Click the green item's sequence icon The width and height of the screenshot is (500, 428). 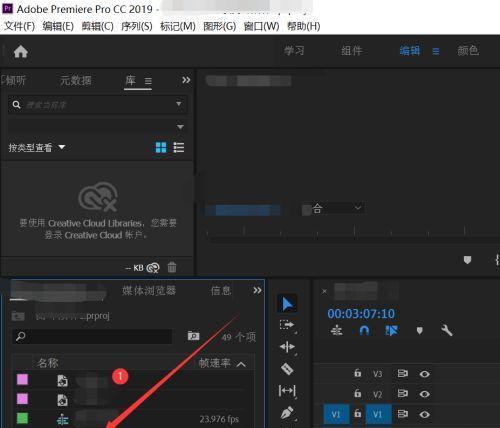coord(62,420)
